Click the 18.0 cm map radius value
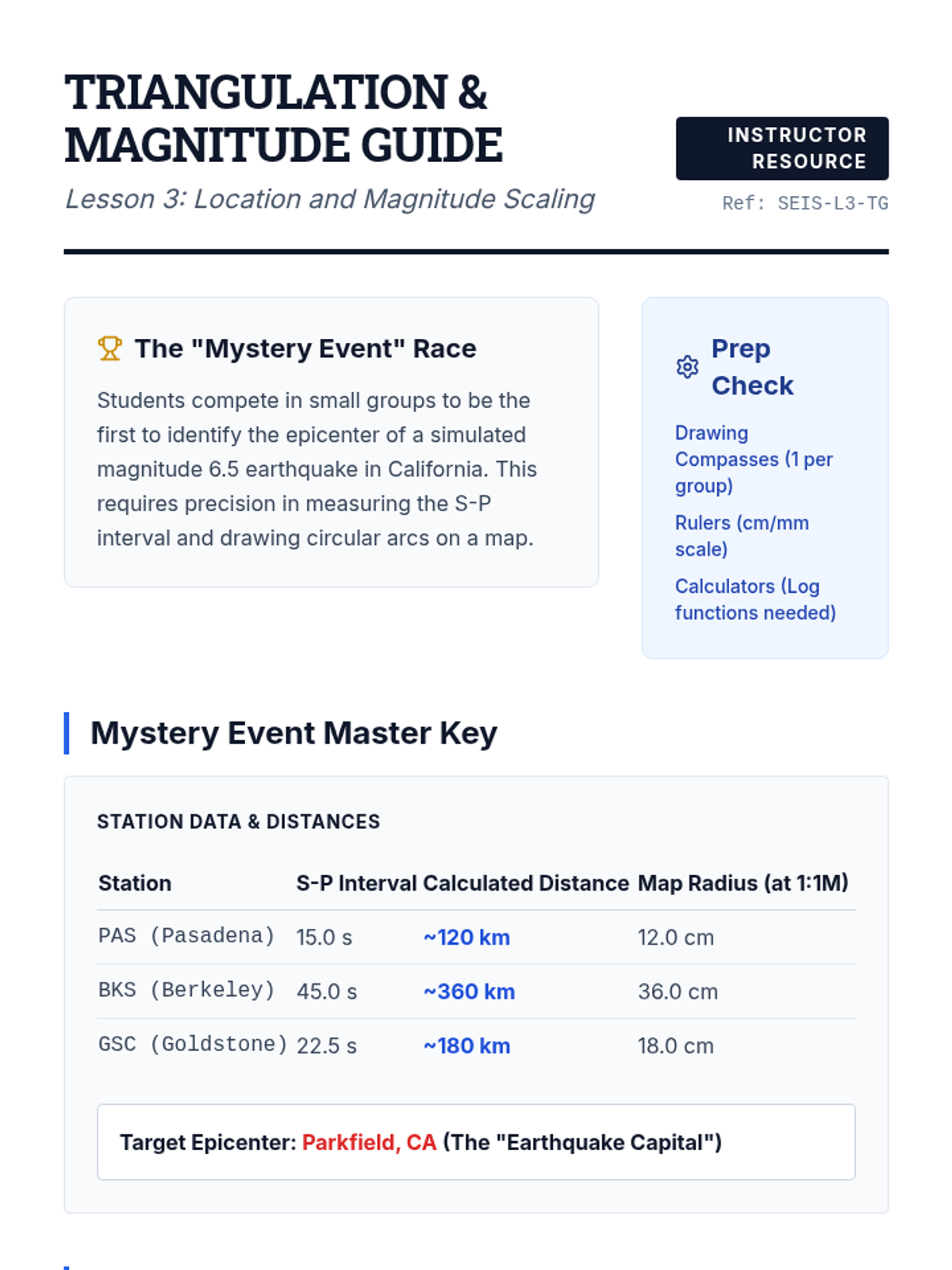This screenshot has width=952, height=1270. (675, 1046)
